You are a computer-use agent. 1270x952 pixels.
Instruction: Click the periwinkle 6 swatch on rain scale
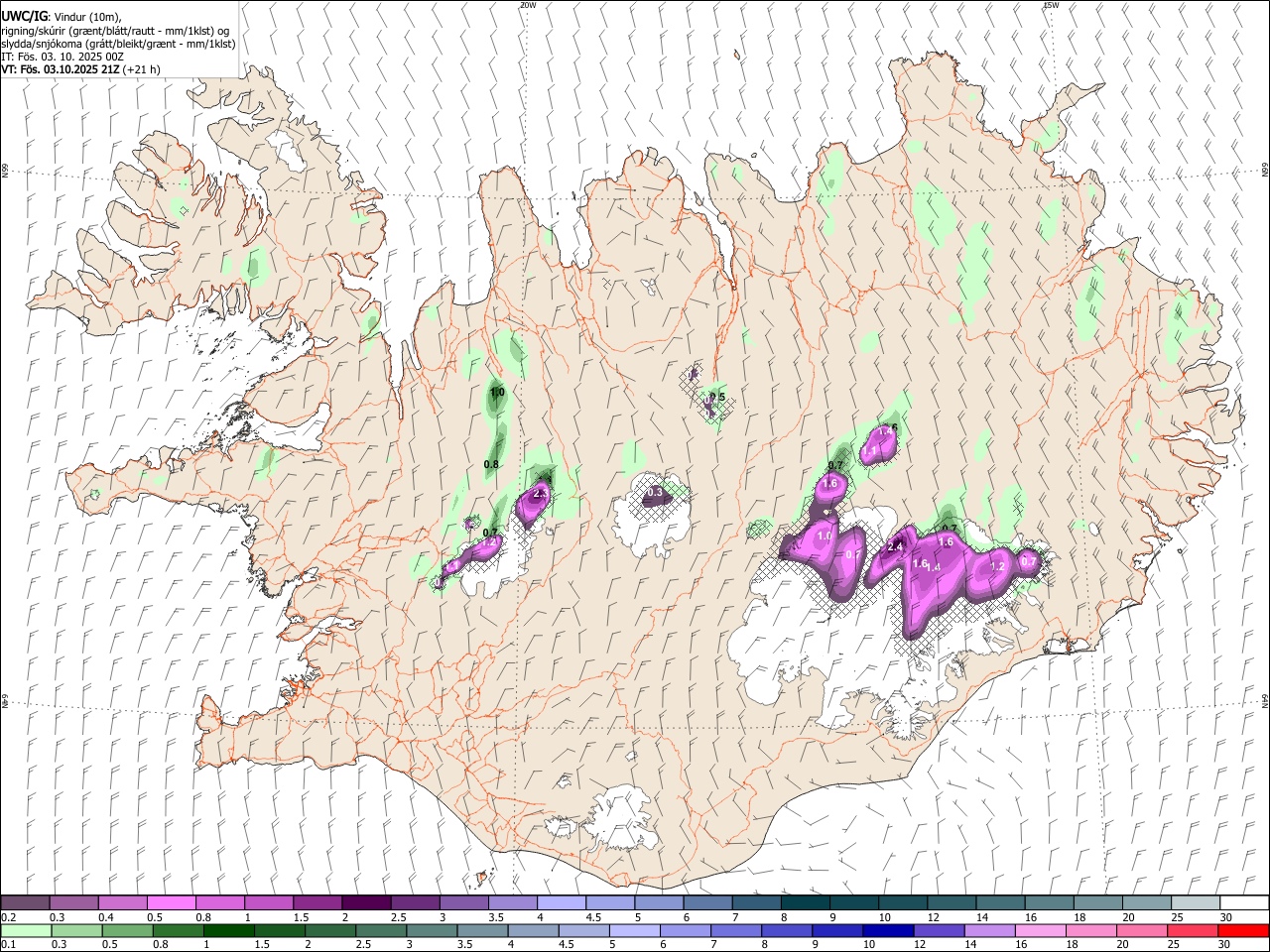click(x=686, y=931)
